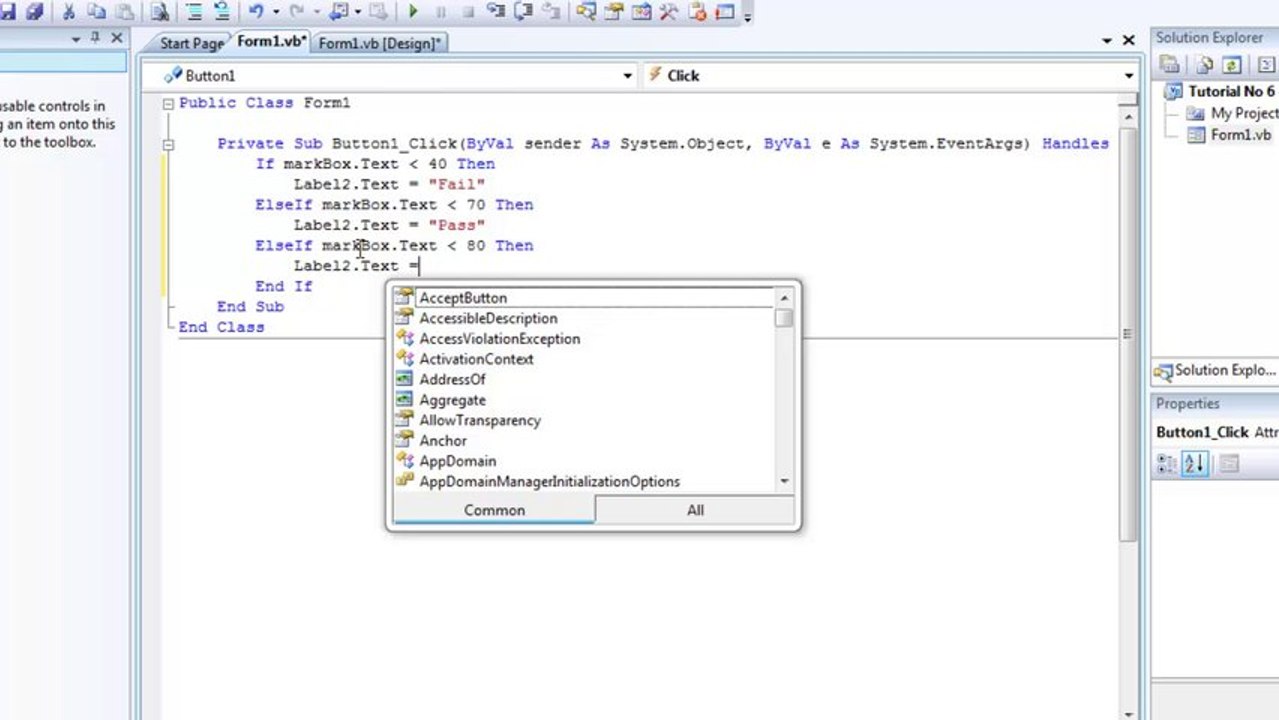Click the Copy toolbar icon
This screenshot has height=720, width=1279.
pos(96,12)
